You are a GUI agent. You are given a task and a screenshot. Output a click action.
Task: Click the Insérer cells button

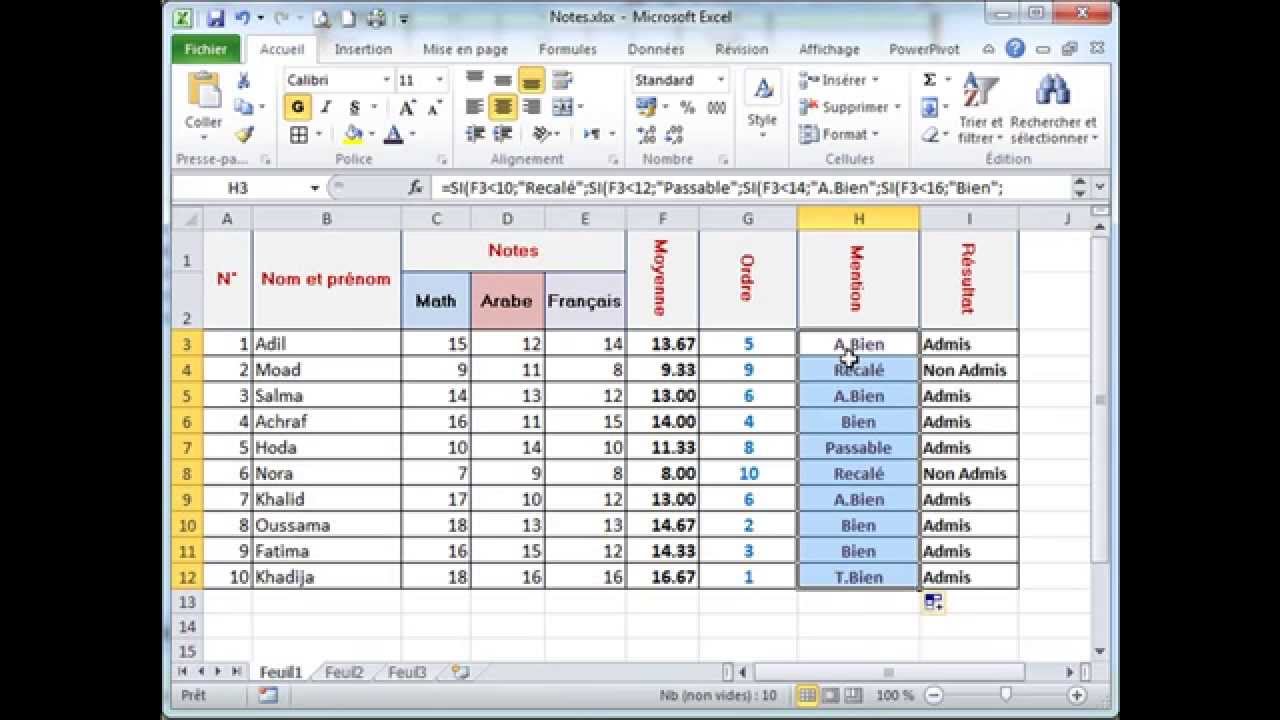click(x=838, y=80)
